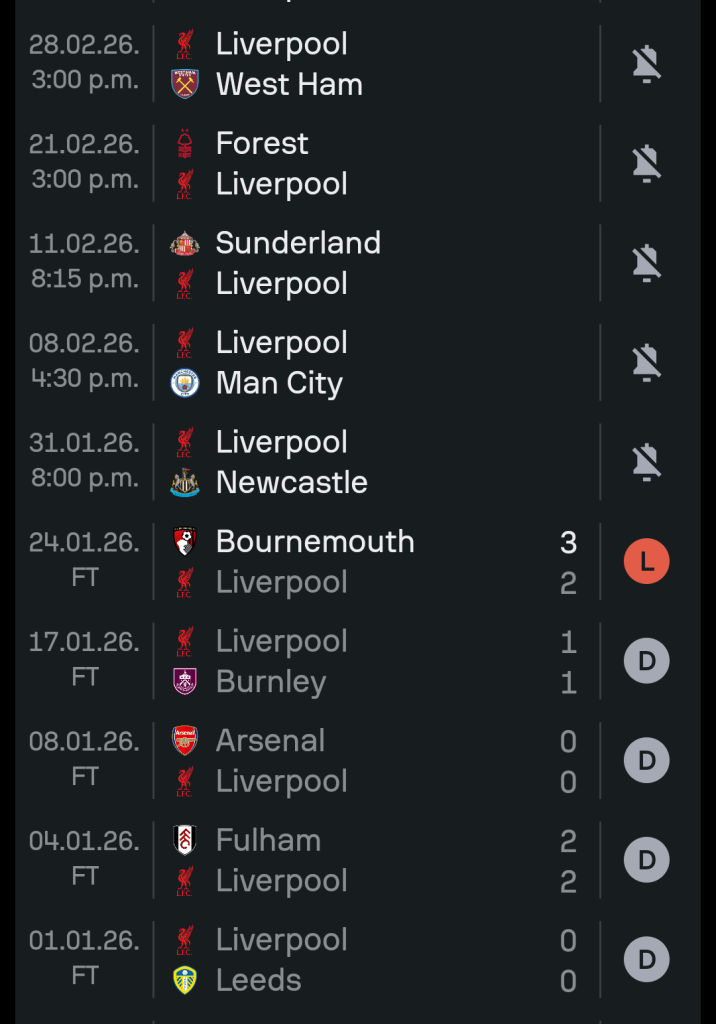Toggle bell for Liverpool vs Man City

(x=647, y=362)
